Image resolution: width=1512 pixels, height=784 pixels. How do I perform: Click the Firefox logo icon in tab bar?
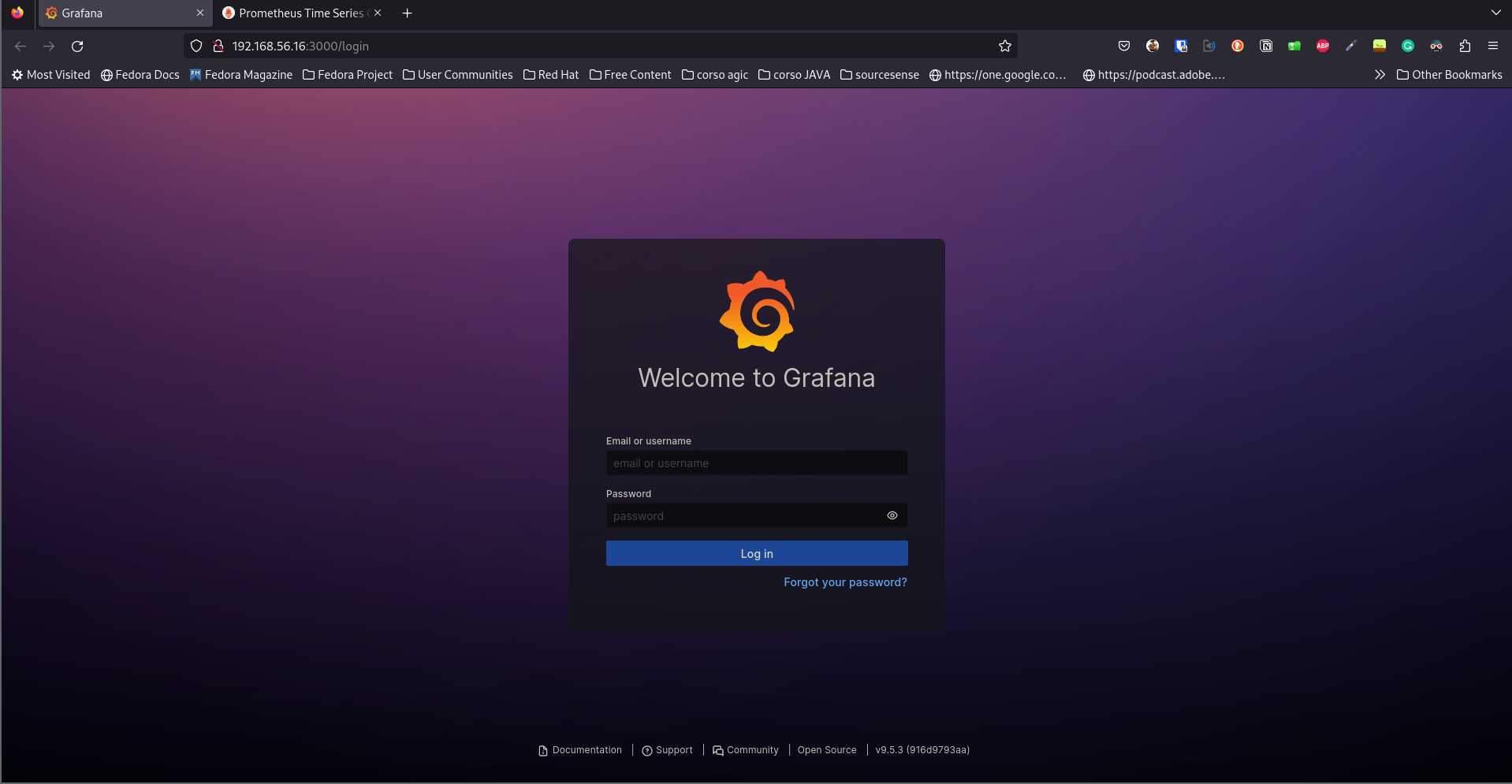coord(17,13)
